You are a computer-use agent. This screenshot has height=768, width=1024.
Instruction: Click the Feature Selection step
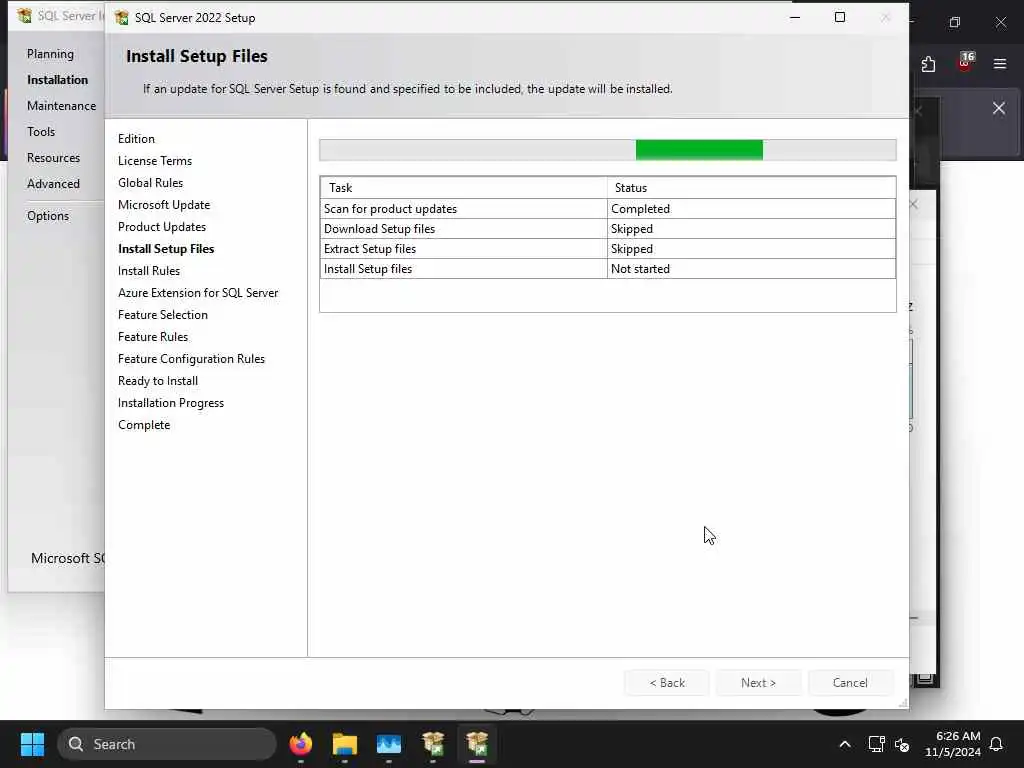[x=163, y=315]
